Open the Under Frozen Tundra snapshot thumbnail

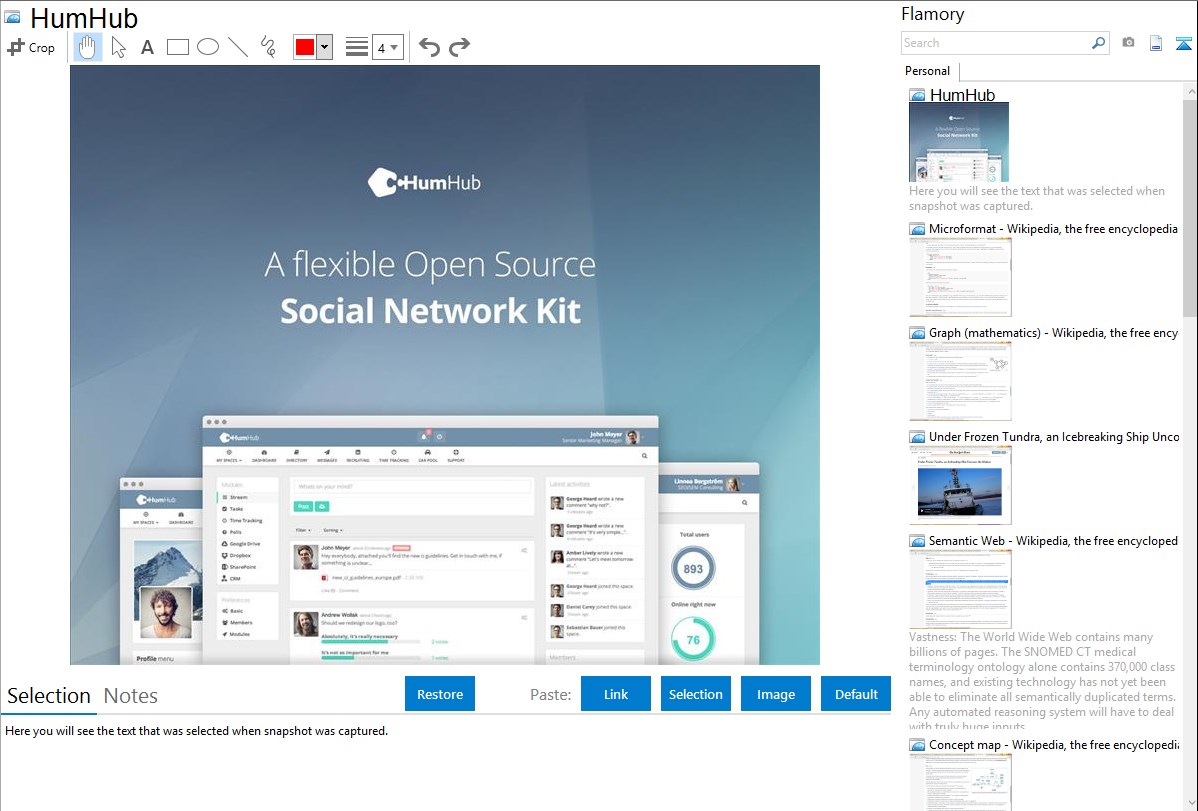pyautogui.click(x=960, y=485)
